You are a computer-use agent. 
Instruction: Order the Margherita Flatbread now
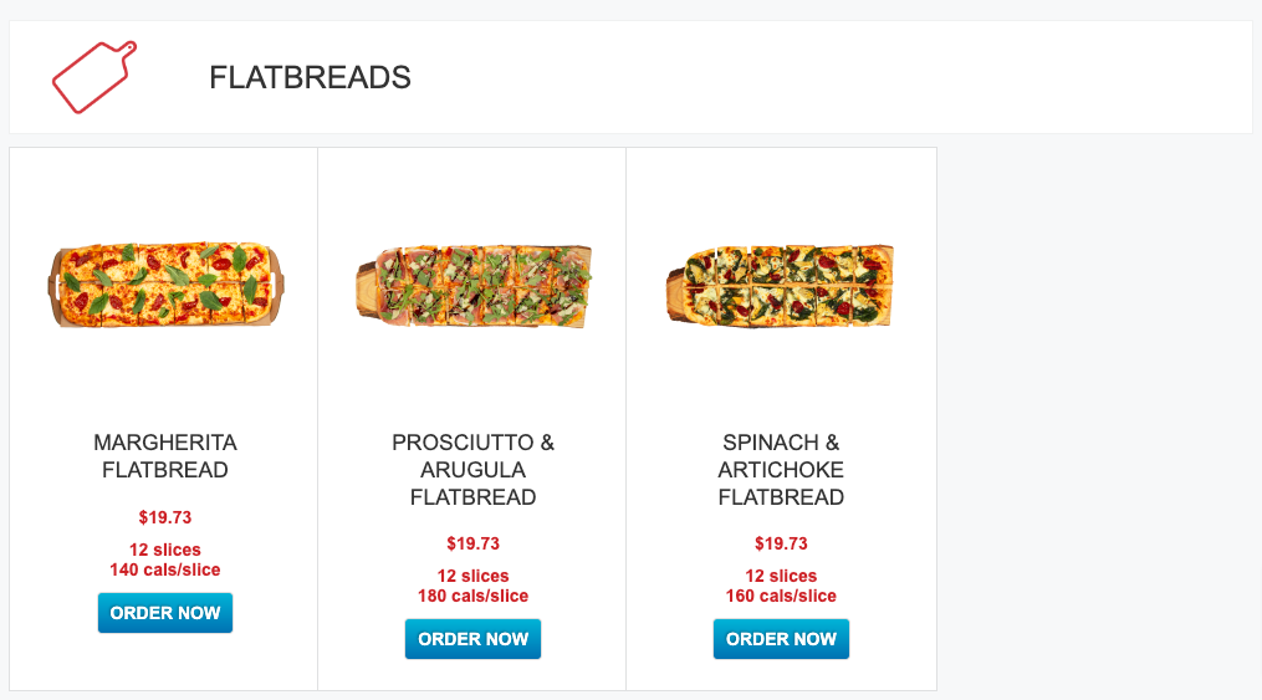point(165,613)
